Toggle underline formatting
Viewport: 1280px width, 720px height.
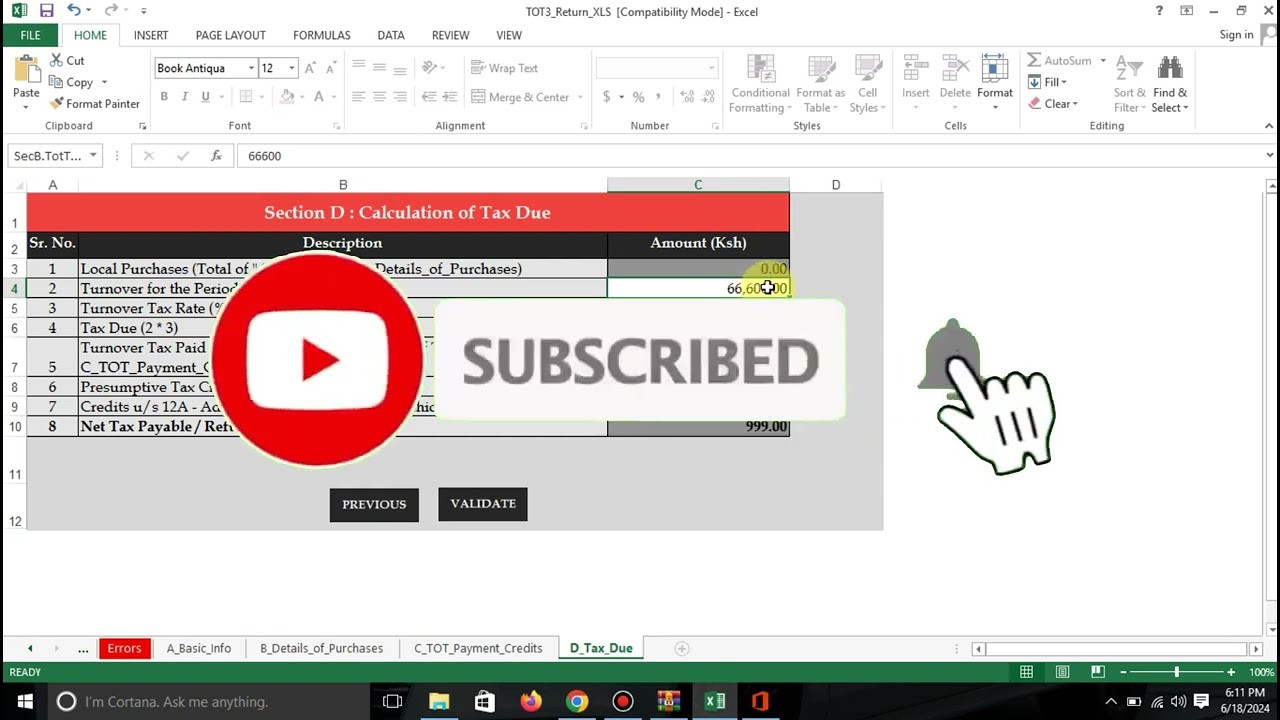[205, 97]
